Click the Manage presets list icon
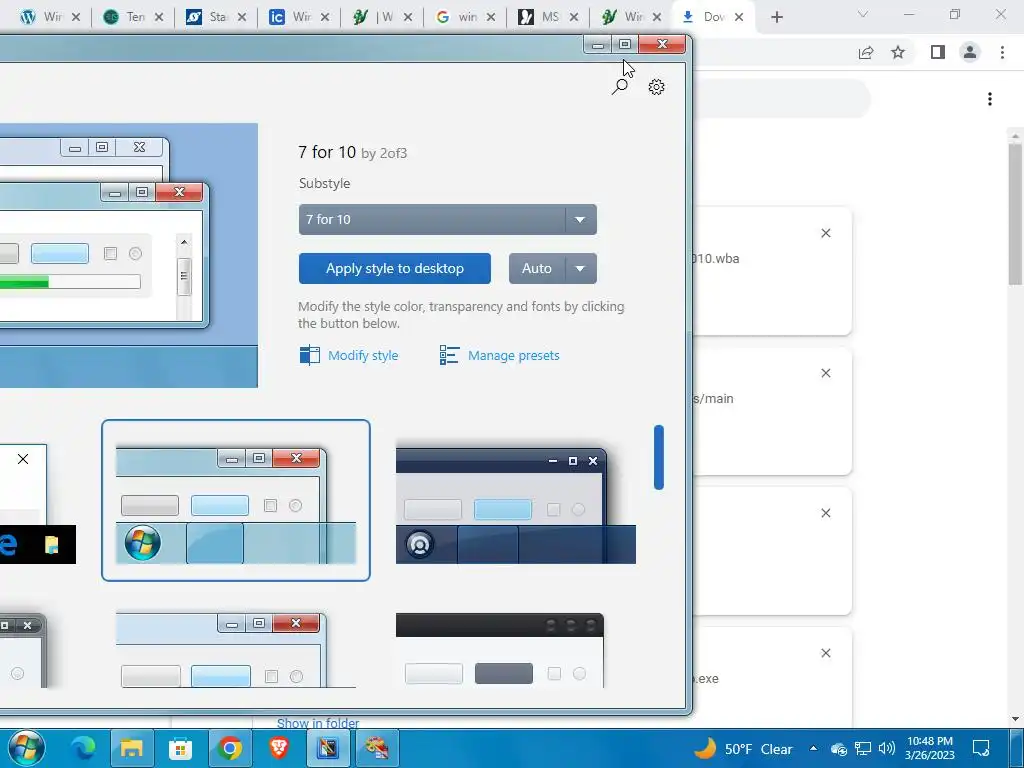 pos(449,355)
